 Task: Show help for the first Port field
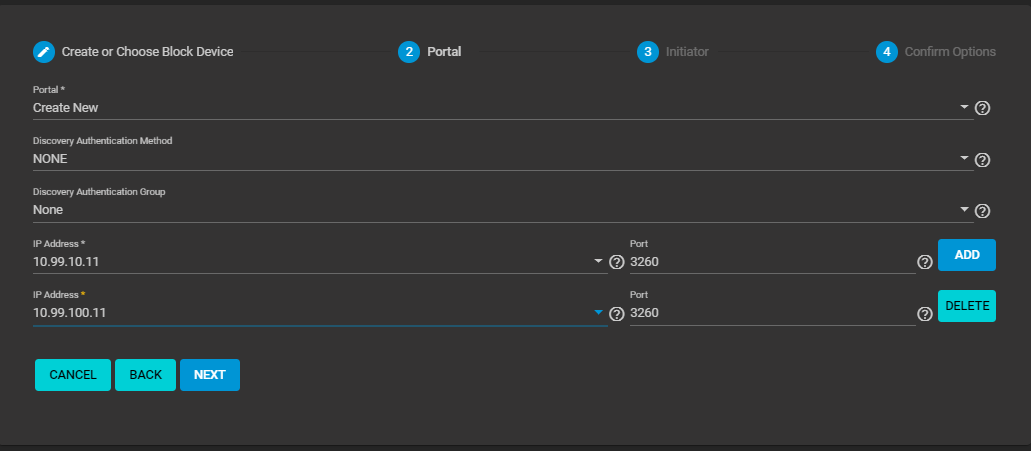click(925, 262)
